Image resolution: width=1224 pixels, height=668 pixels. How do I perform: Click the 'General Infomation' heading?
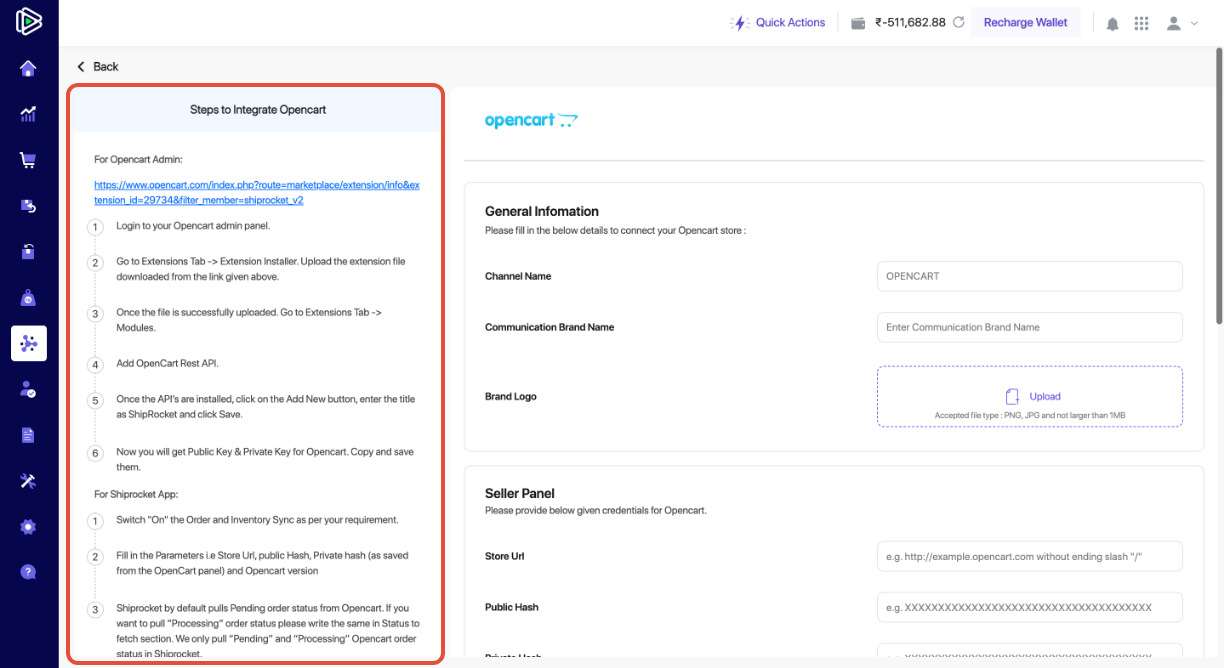[542, 211]
